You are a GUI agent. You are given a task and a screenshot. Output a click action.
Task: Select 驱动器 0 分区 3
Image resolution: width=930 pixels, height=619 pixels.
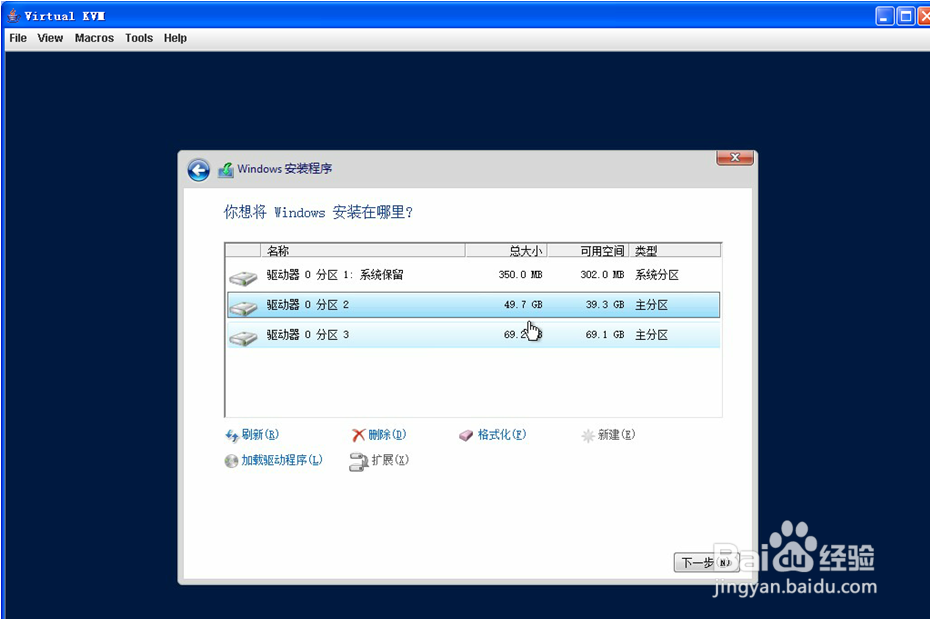[x=400, y=334]
